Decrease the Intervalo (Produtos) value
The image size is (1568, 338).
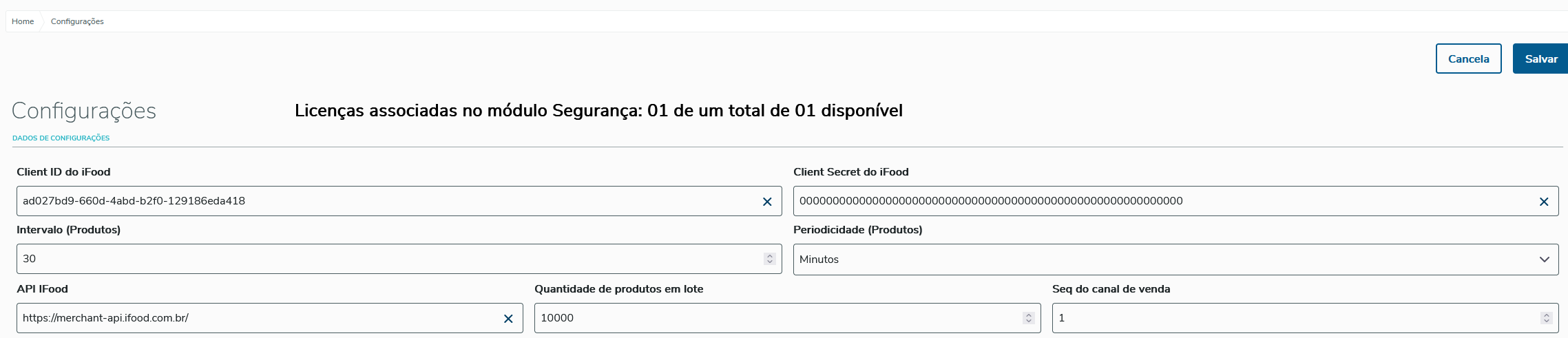(770, 262)
